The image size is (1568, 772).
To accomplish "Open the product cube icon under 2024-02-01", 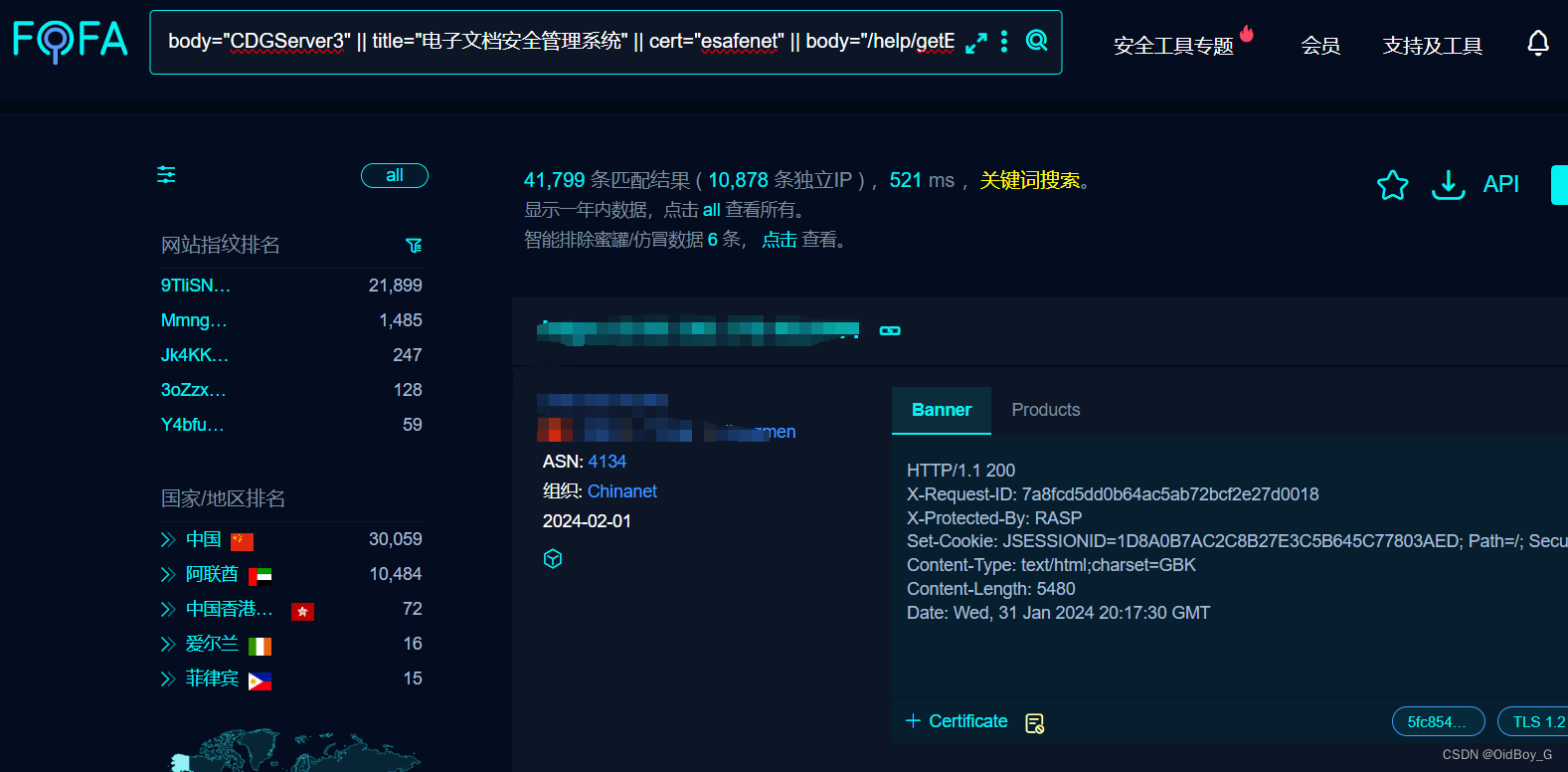I will click(553, 559).
